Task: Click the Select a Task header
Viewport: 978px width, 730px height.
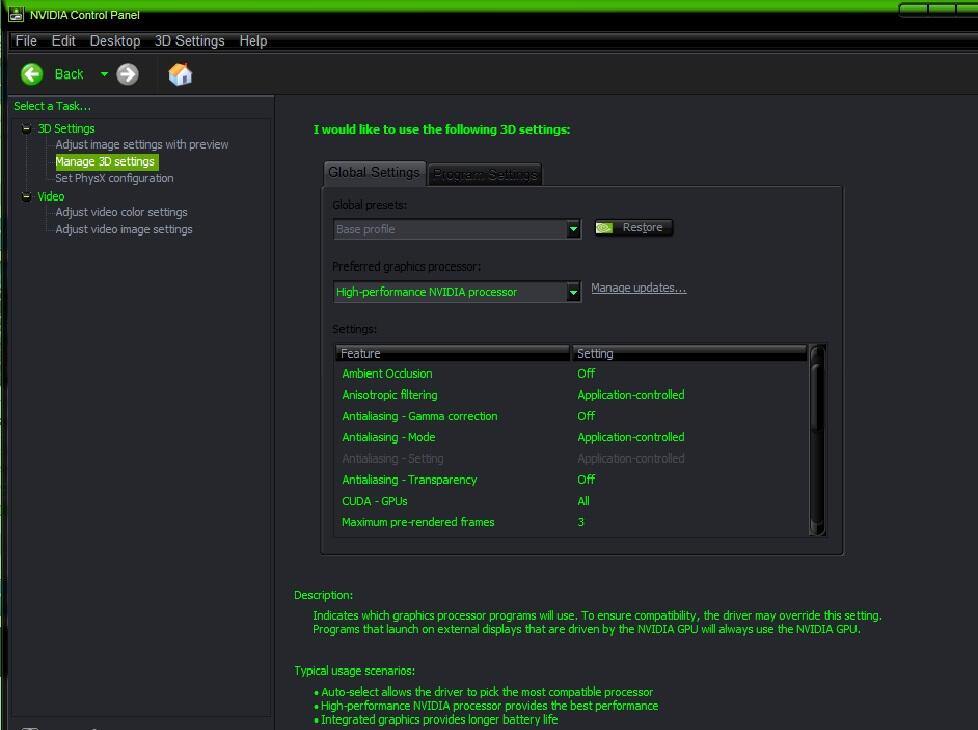Action: [x=52, y=106]
